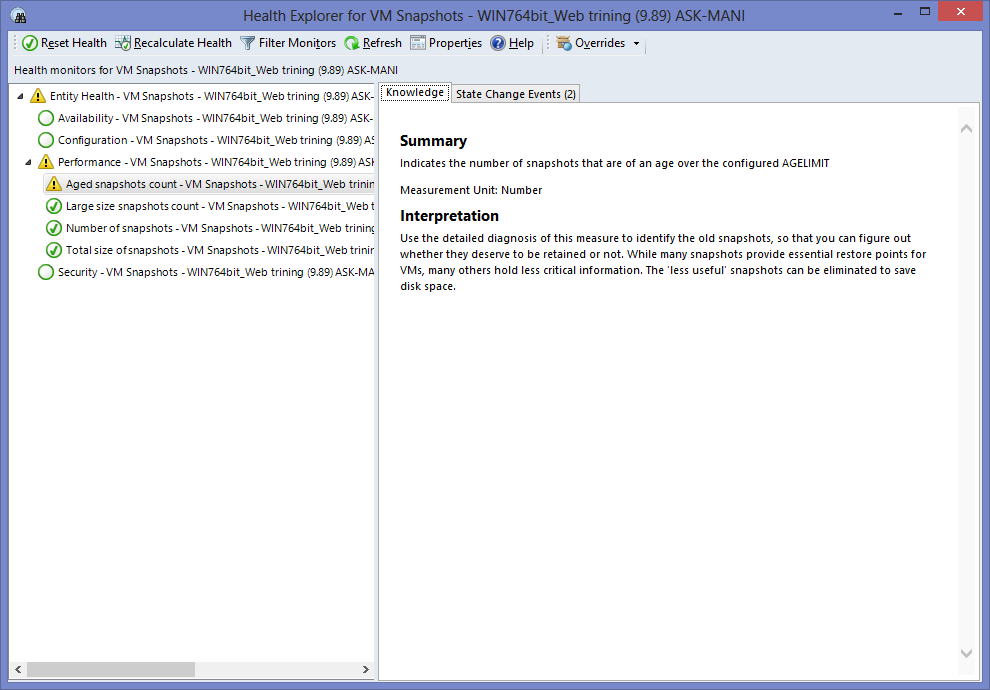Click the Overrides toolbar icon
Image resolution: width=990 pixels, height=690 pixels.
pos(564,43)
